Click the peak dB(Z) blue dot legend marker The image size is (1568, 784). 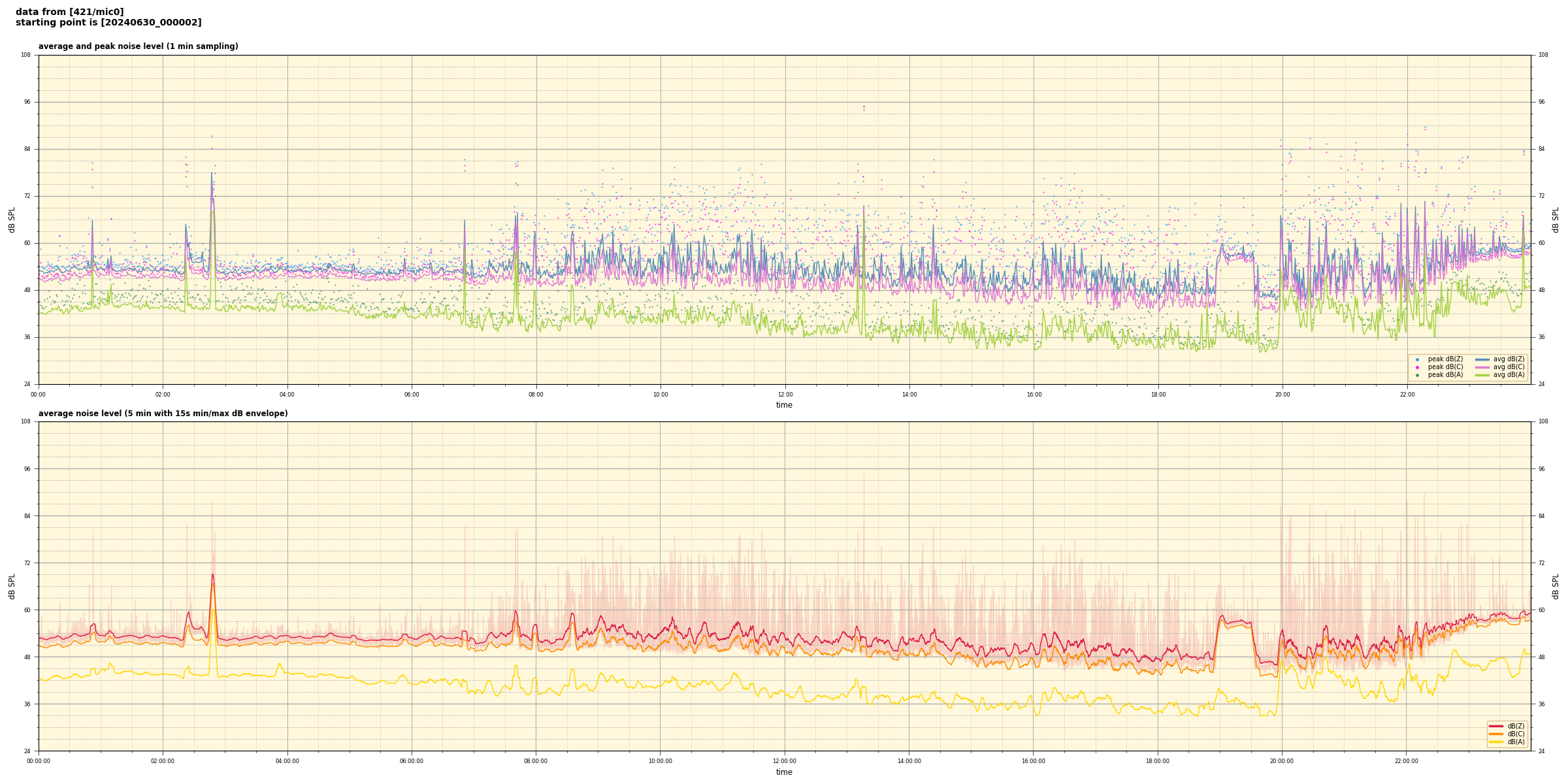point(1417,359)
